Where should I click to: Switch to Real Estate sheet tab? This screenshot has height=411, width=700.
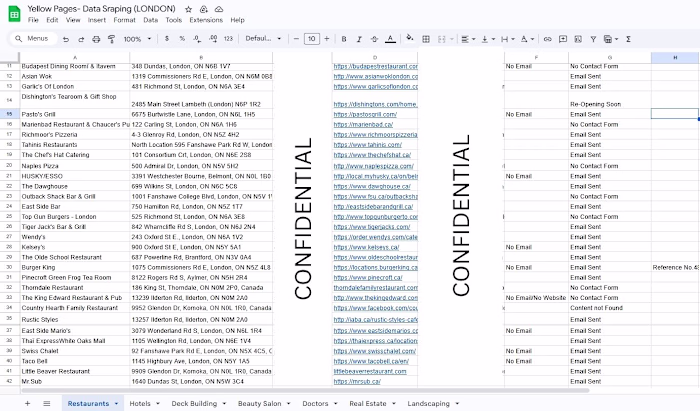368,403
